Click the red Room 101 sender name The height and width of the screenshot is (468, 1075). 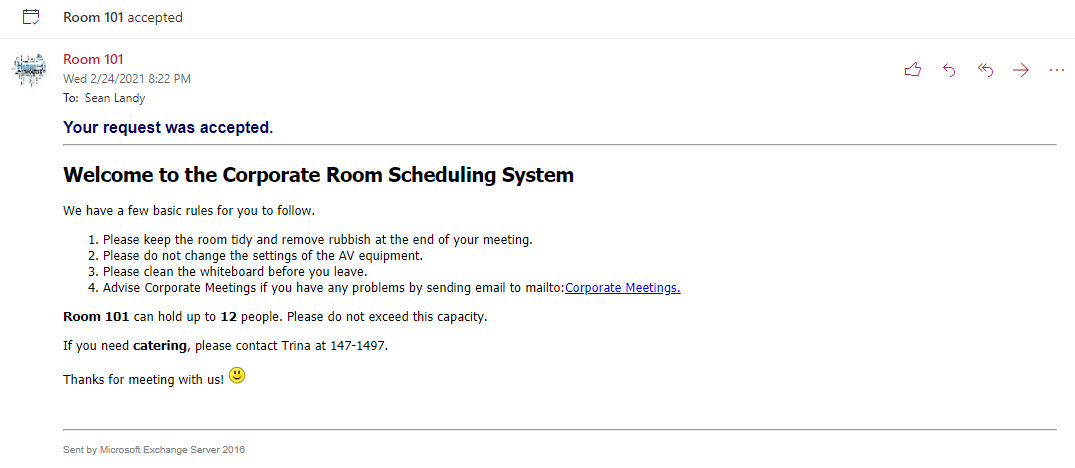click(x=93, y=59)
